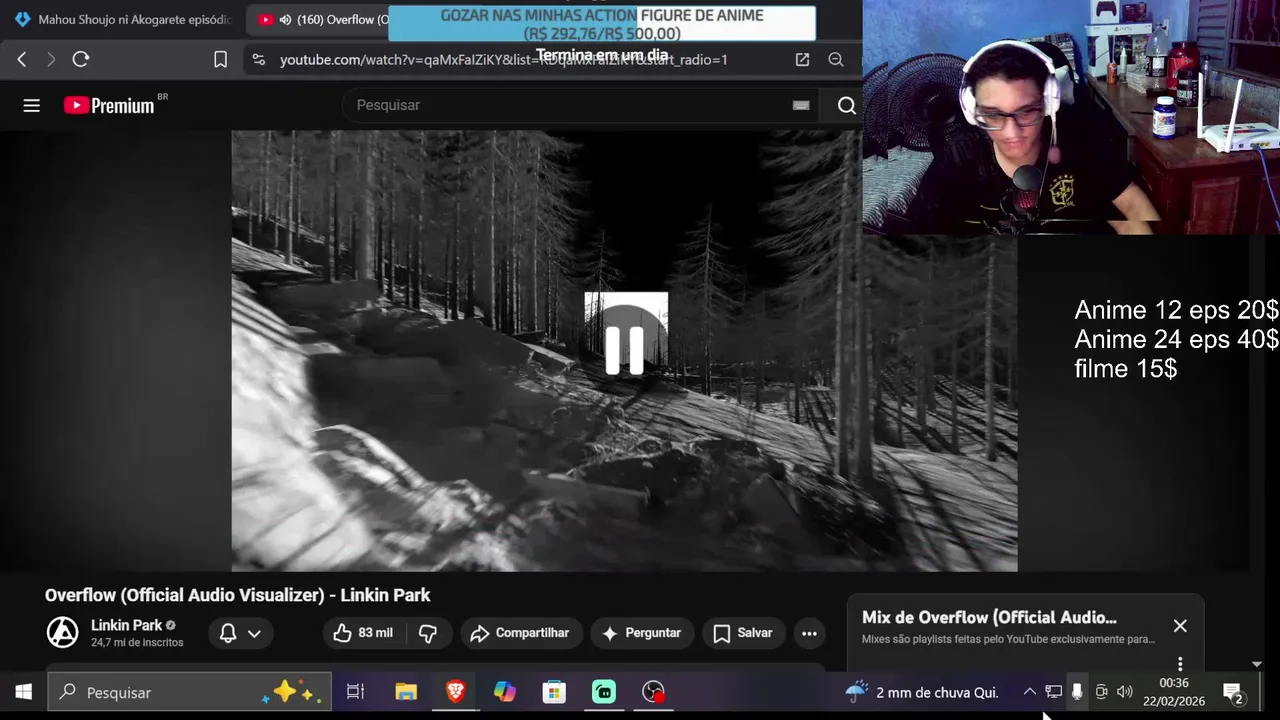
Task: Close the Mix de Overflow panel
Action: pos(1180,626)
